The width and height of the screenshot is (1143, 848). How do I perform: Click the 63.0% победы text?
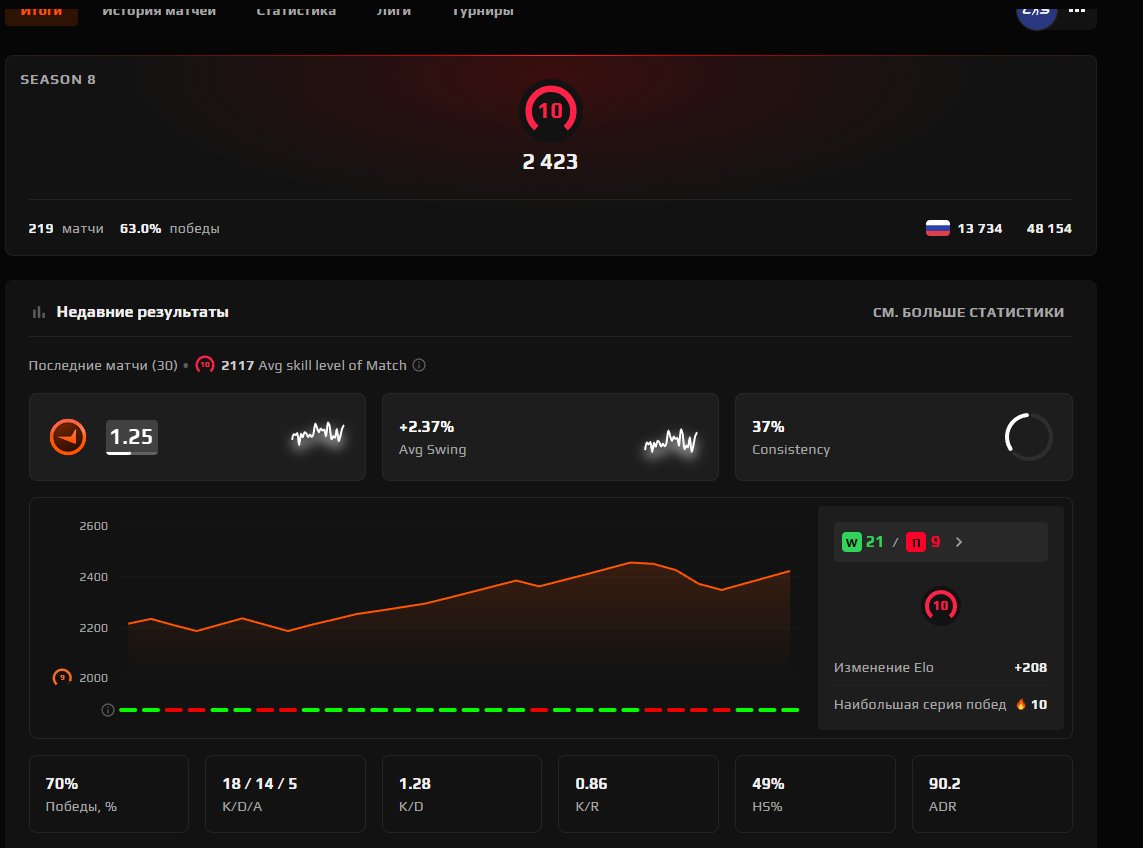click(169, 228)
